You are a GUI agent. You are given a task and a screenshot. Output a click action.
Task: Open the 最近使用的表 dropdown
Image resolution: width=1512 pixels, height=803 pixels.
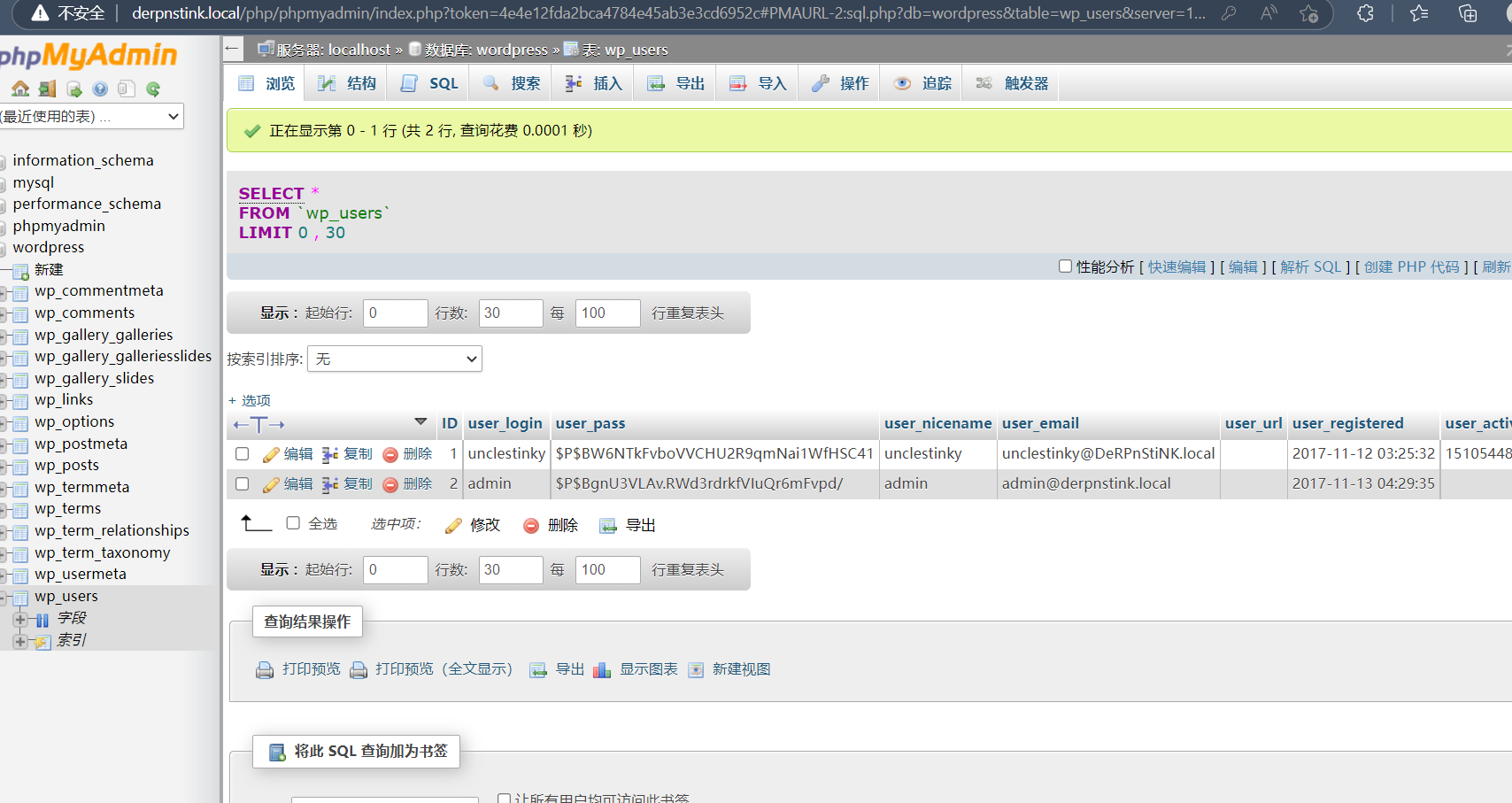(x=90, y=116)
